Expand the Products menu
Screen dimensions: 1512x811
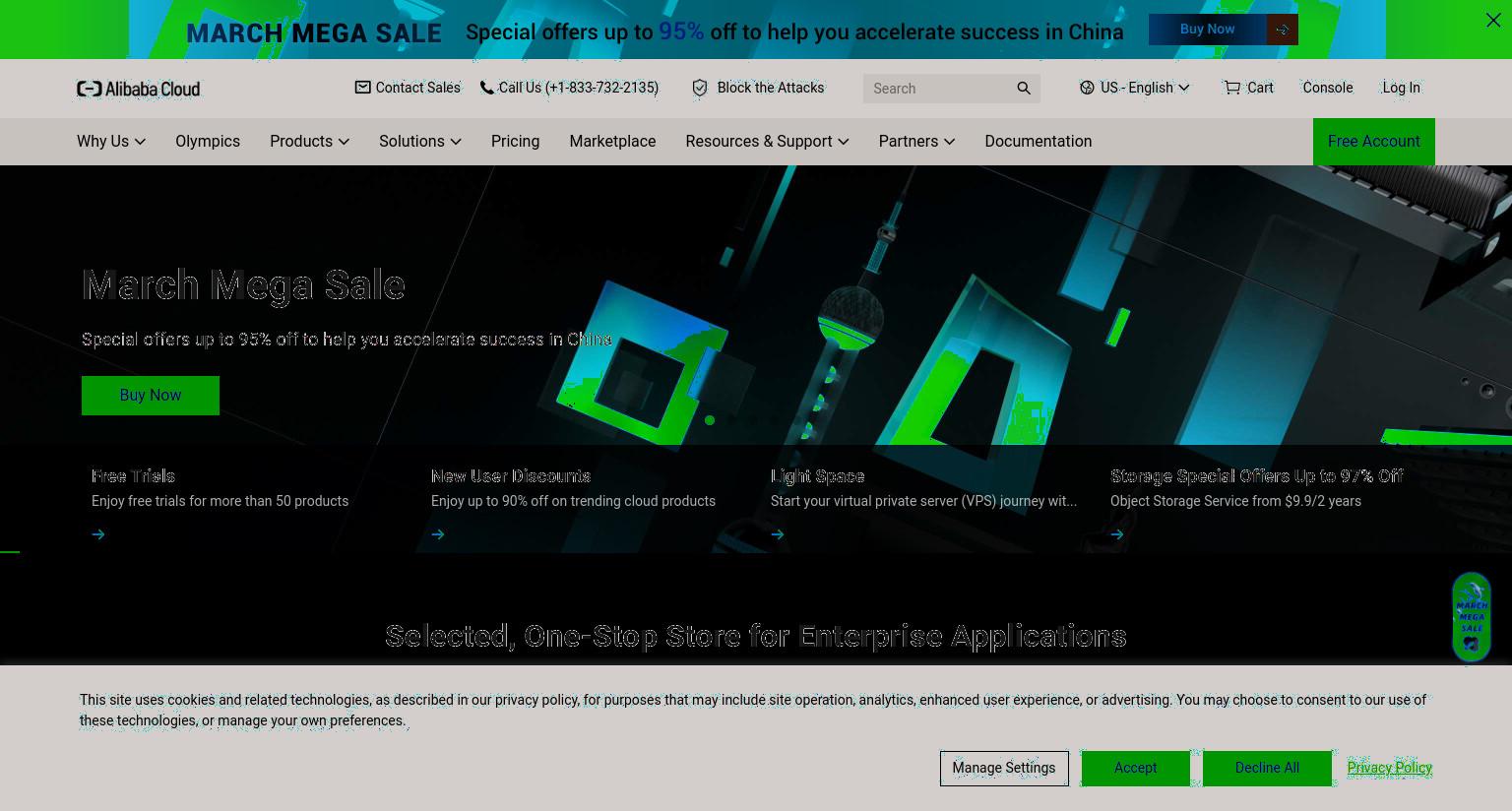pyautogui.click(x=309, y=142)
